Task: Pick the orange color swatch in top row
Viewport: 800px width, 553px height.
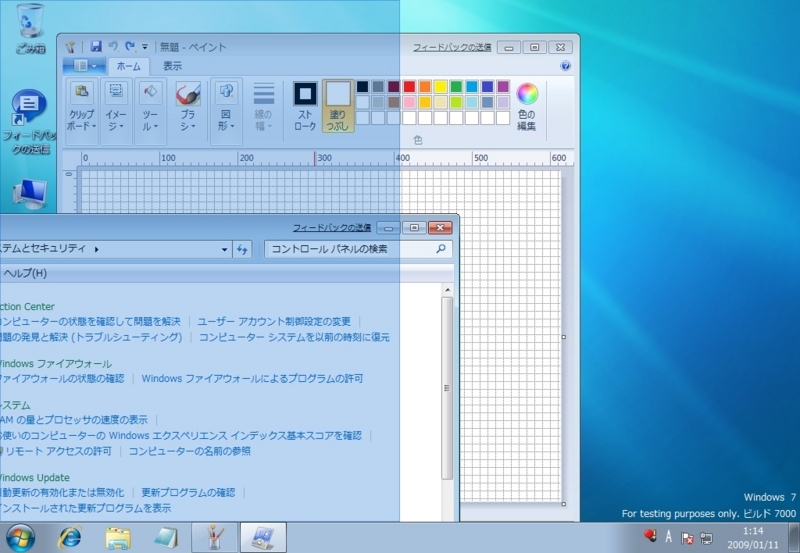Action: click(425, 86)
